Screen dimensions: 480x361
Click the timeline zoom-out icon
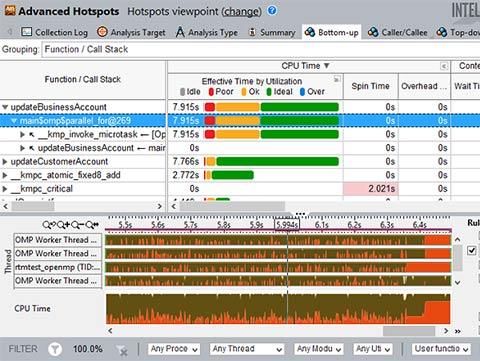pos(78,225)
